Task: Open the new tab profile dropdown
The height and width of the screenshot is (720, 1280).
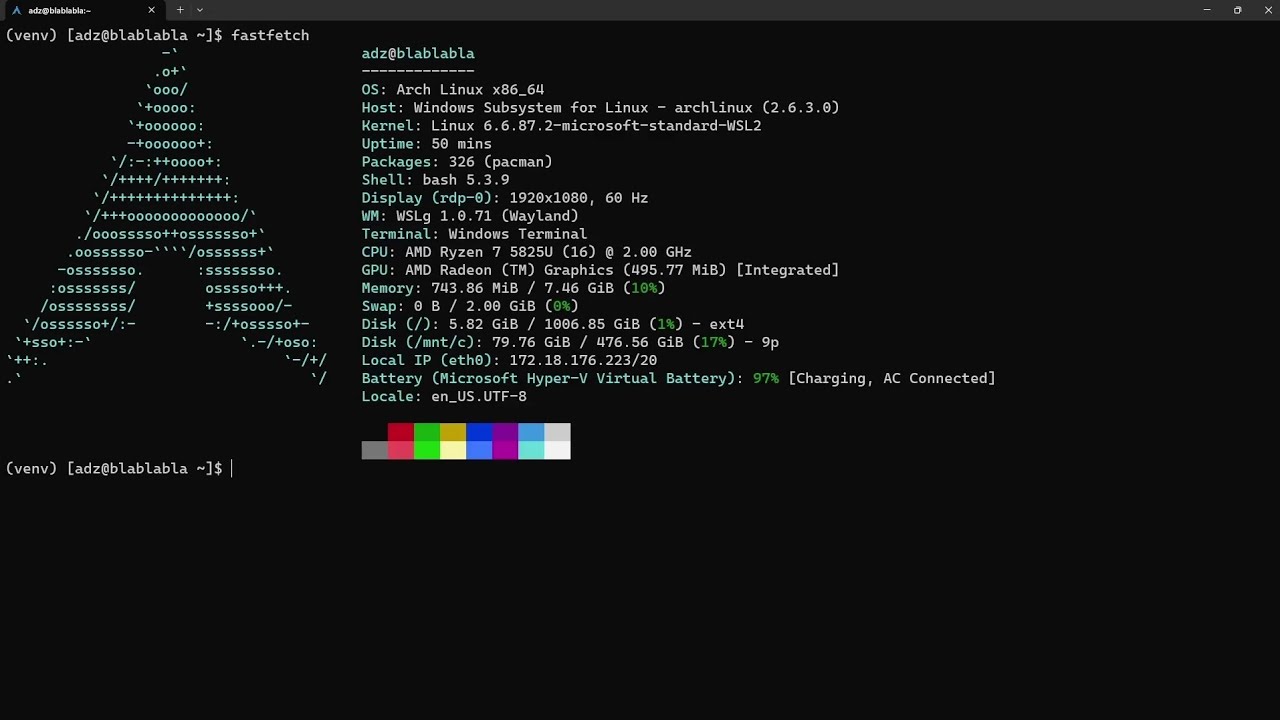Action: click(200, 10)
